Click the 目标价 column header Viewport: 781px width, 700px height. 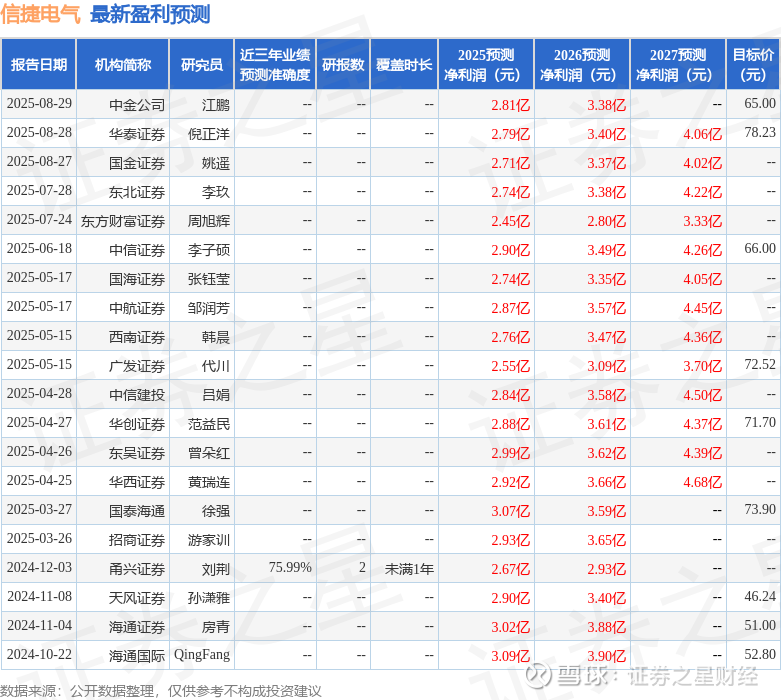(x=753, y=65)
